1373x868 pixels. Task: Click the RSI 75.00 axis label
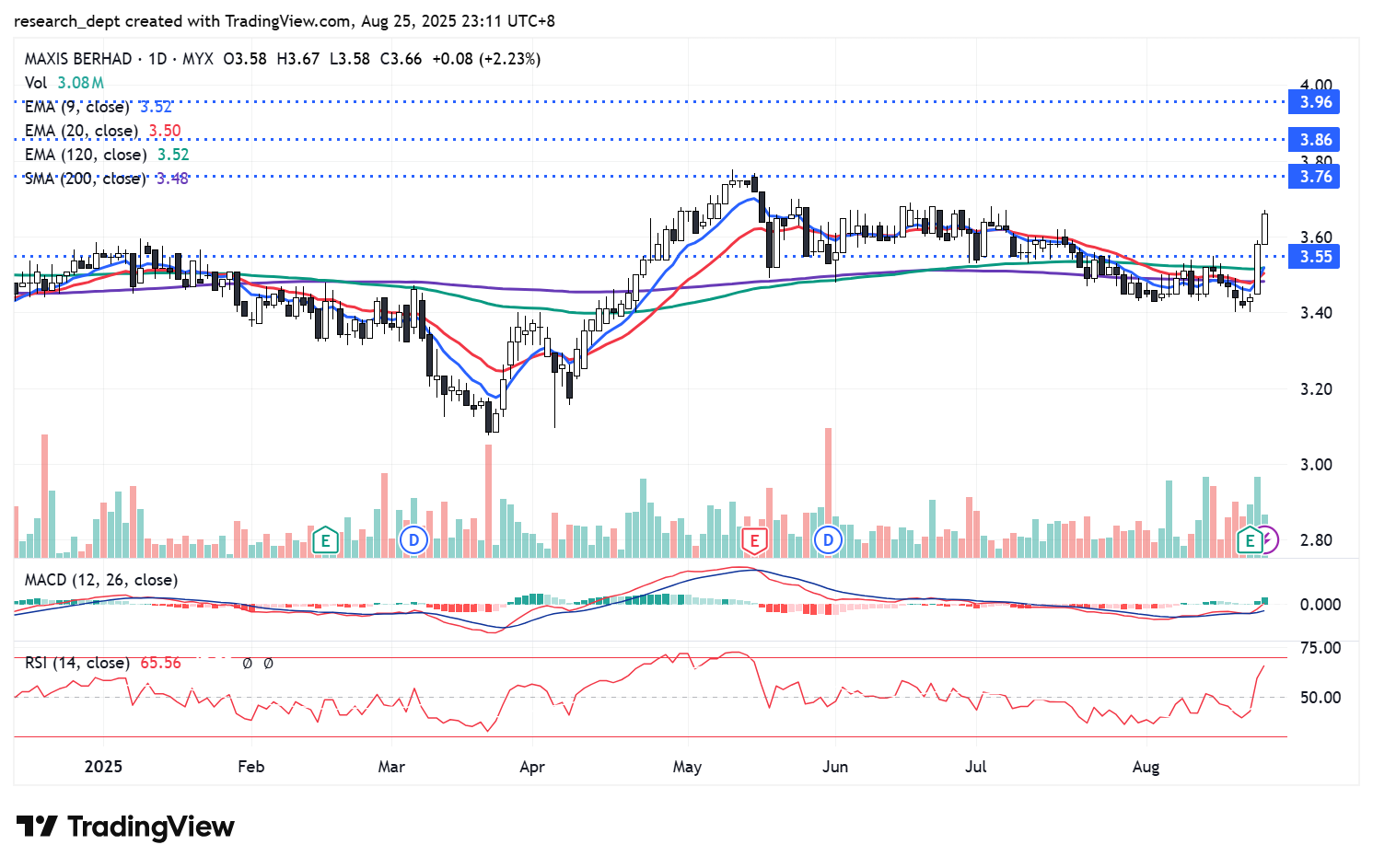coord(1320,648)
